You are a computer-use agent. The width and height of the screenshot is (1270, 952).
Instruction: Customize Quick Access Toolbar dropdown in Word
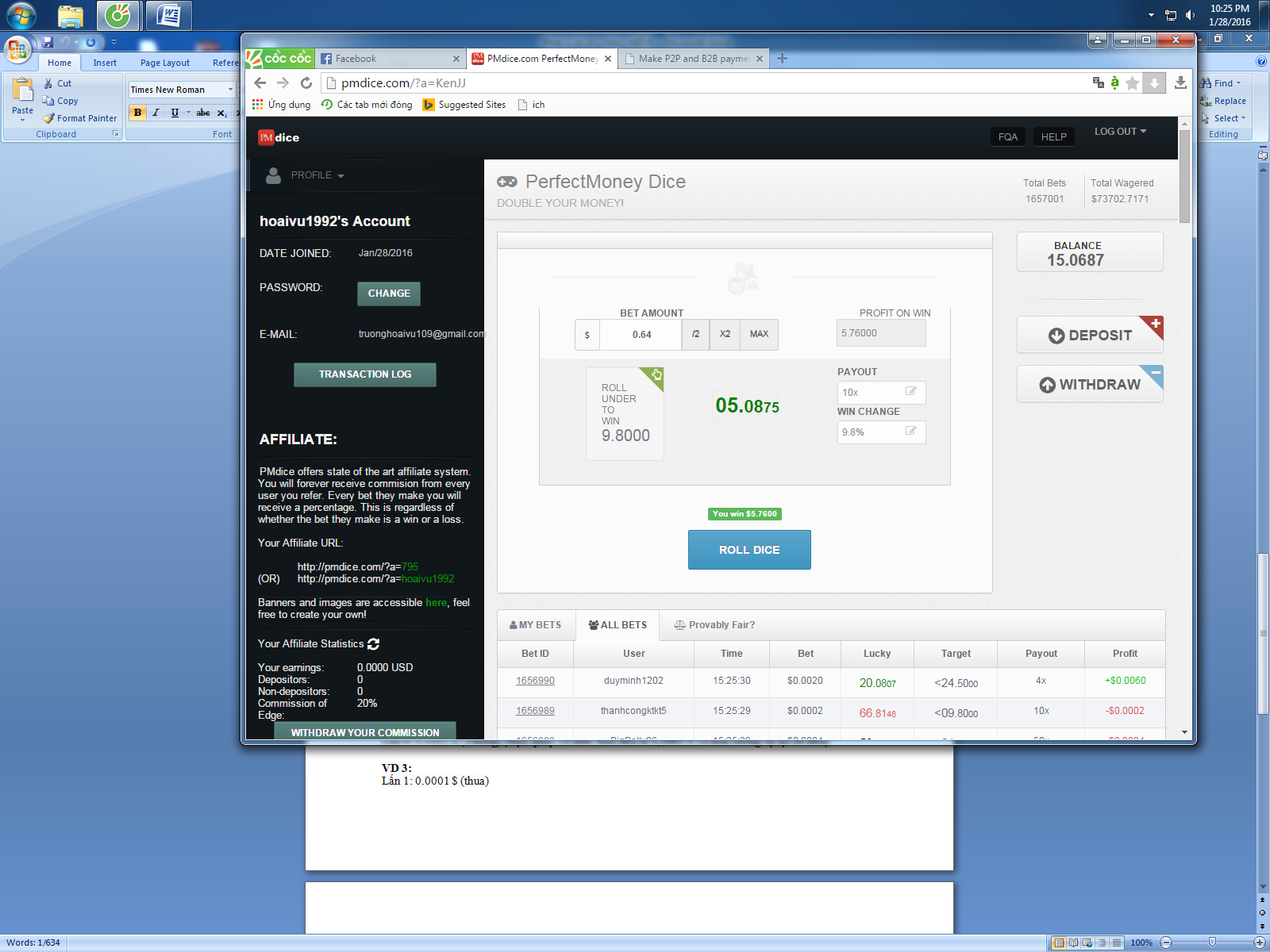point(114,42)
